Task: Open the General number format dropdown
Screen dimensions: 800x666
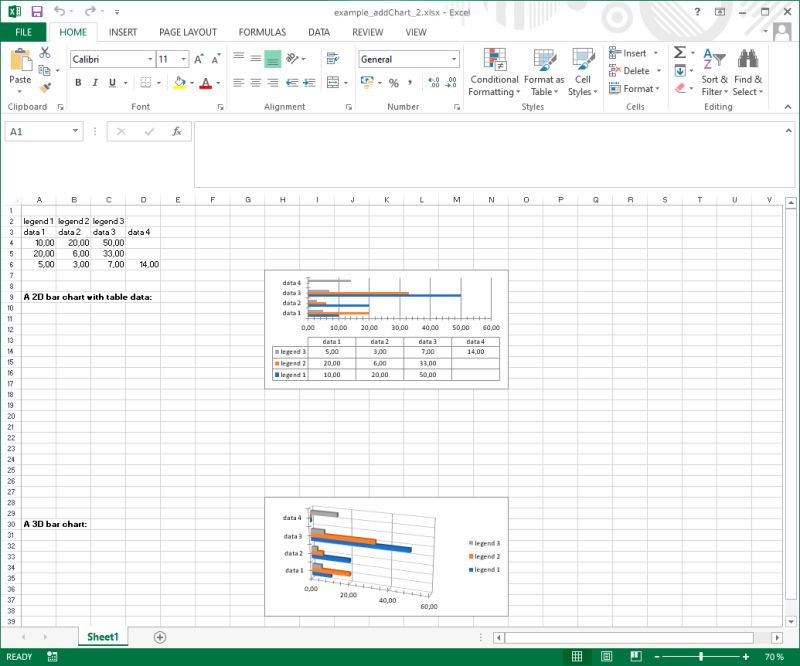Action: click(454, 59)
